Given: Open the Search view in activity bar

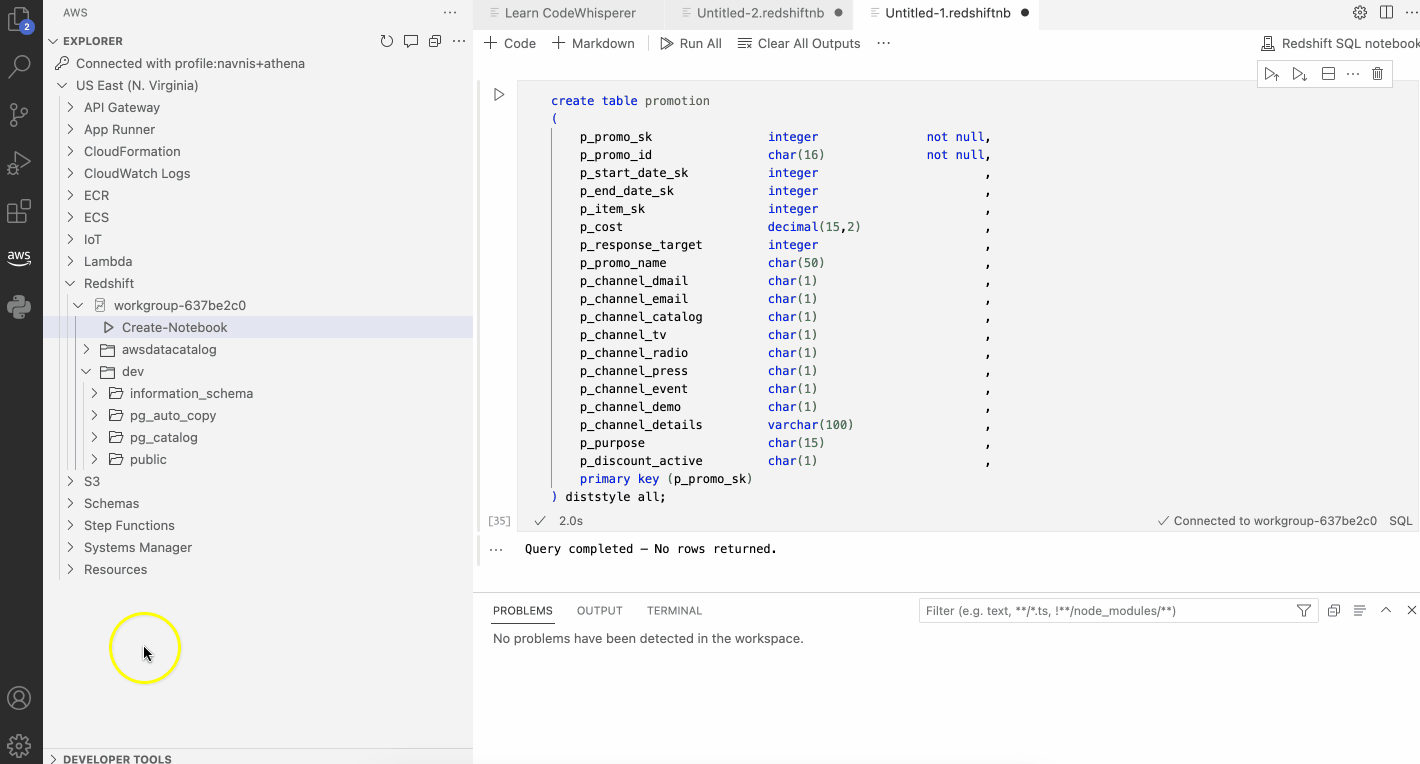Looking at the screenshot, I should point(19,67).
